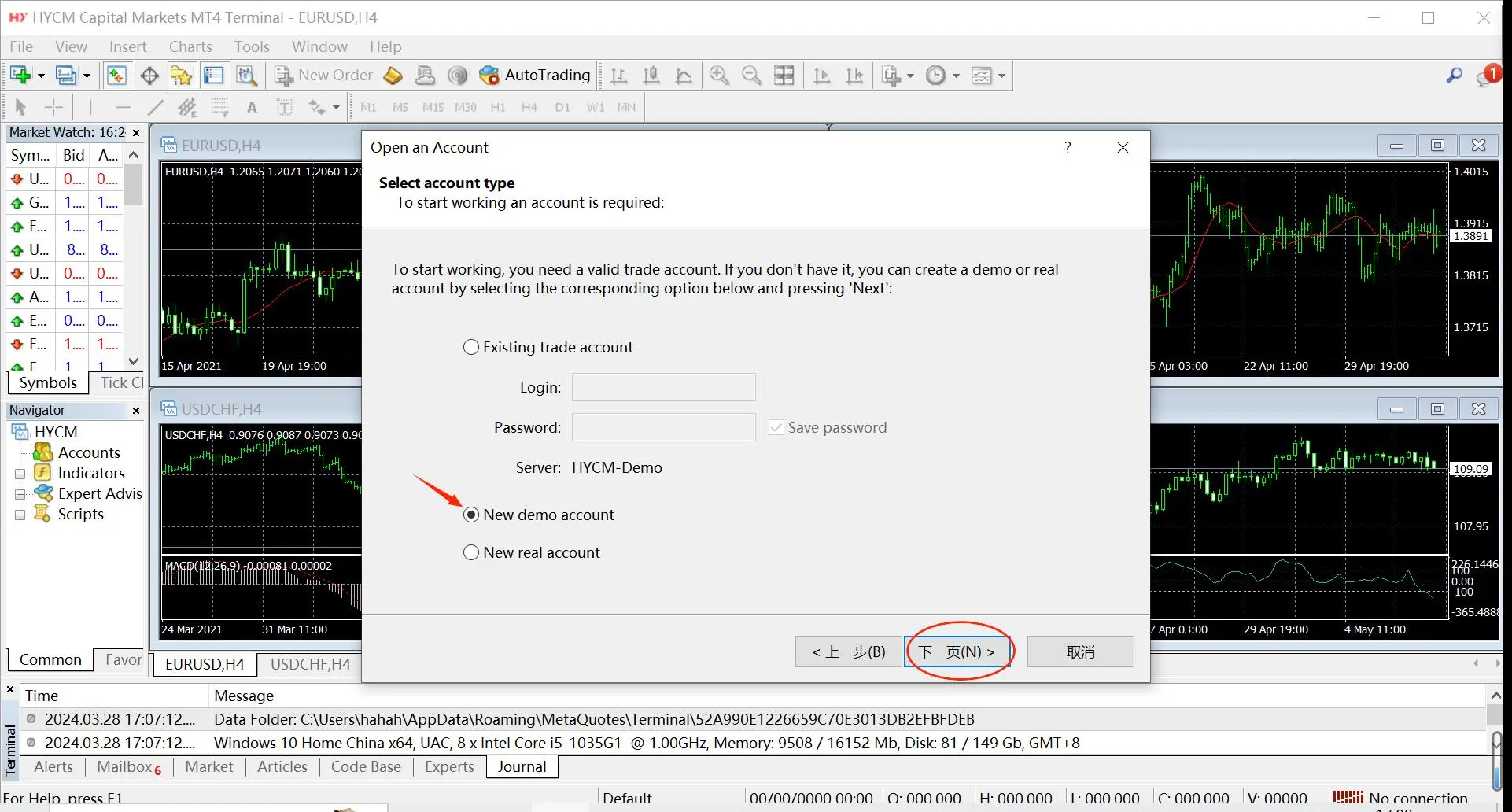Switch to the USDCHF,H4 chart tab
1512x812 pixels.
(x=311, y=664)
